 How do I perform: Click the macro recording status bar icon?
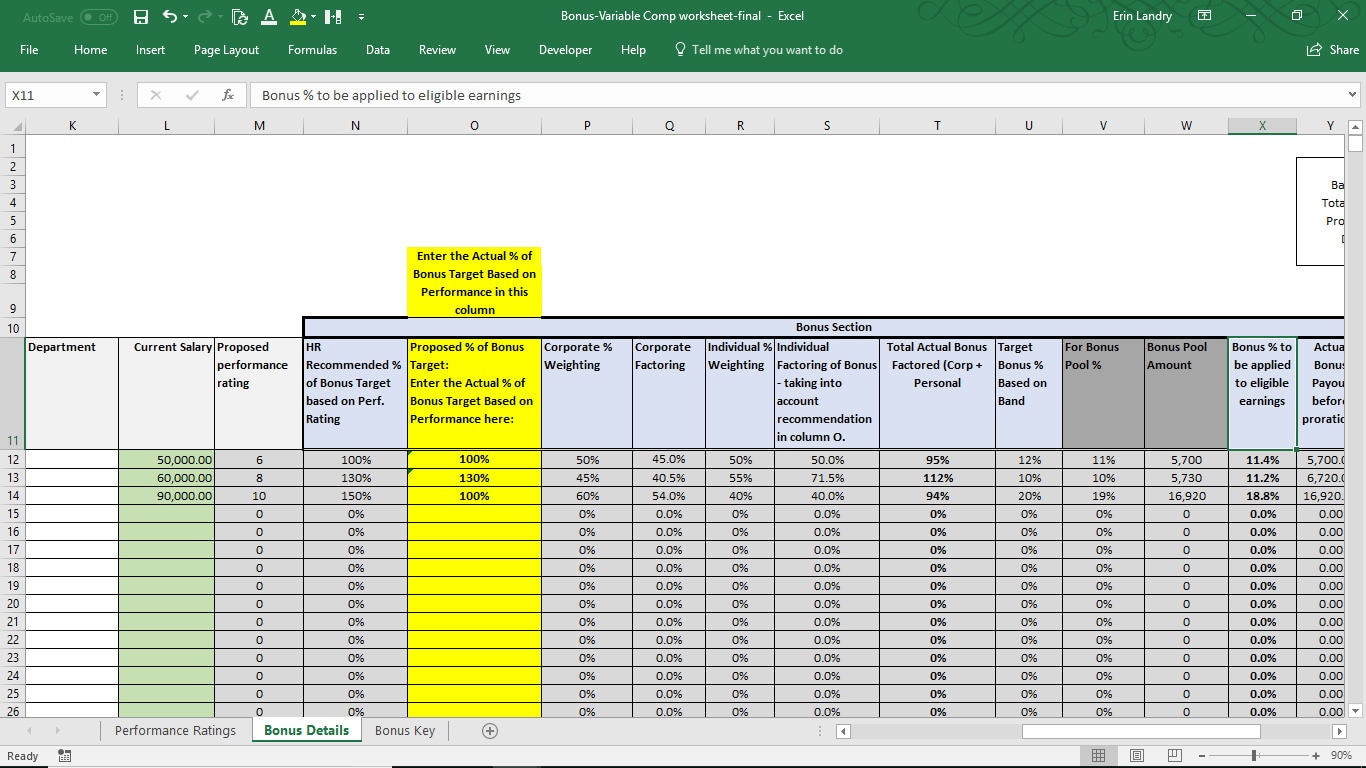point(64,756)
